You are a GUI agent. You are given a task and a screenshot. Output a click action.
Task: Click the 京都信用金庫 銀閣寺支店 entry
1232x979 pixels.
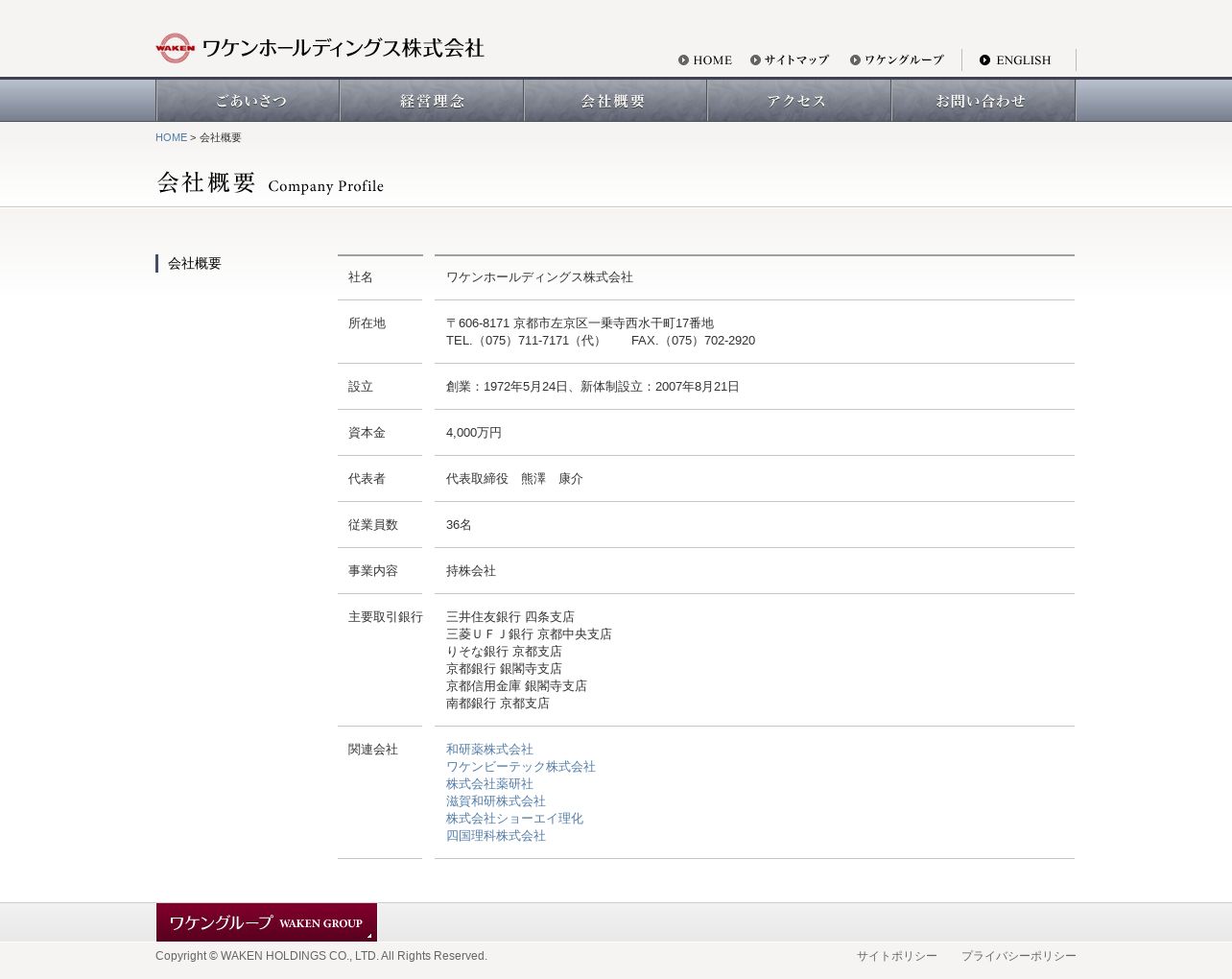point(516,686)
